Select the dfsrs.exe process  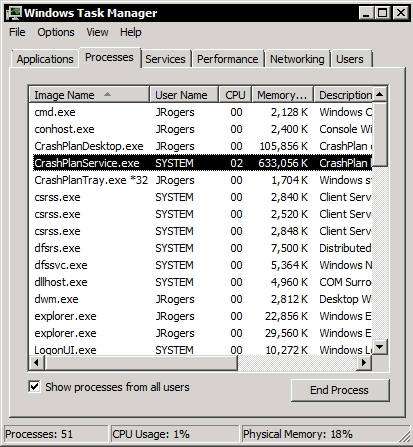tap(202, 248)
